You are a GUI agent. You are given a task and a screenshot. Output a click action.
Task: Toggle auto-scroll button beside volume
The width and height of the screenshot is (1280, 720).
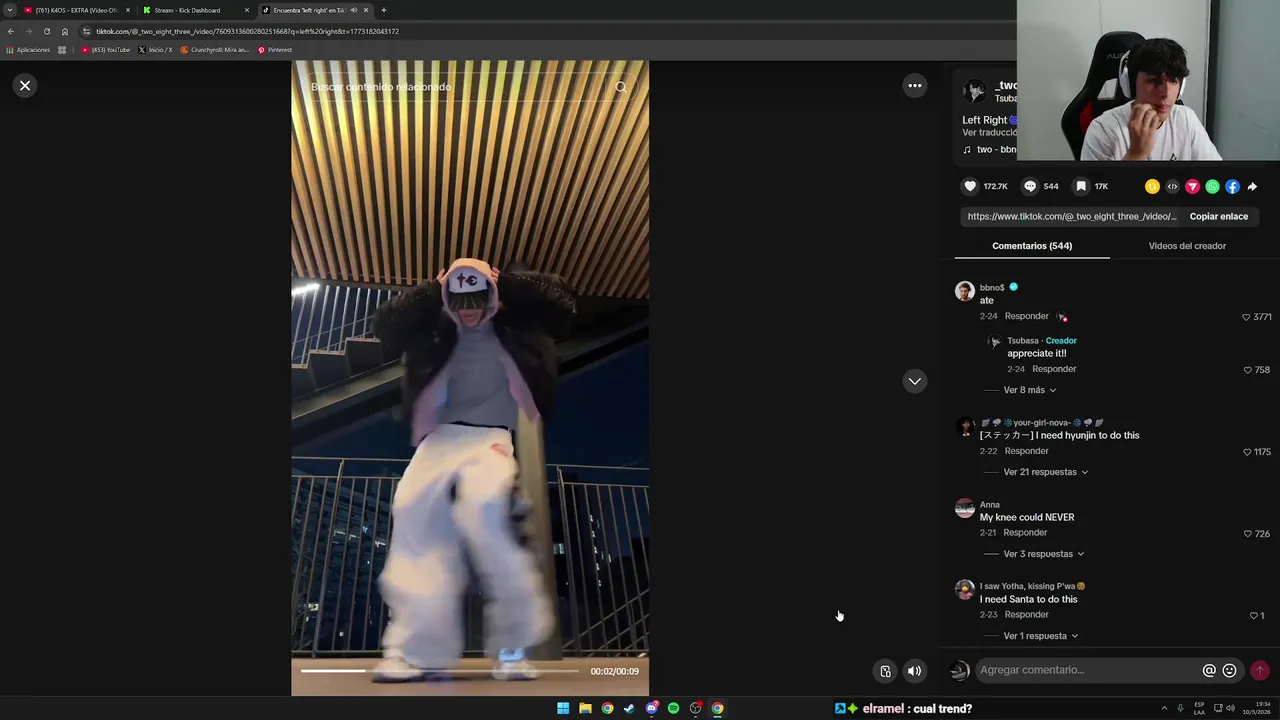tap(885, 671)
